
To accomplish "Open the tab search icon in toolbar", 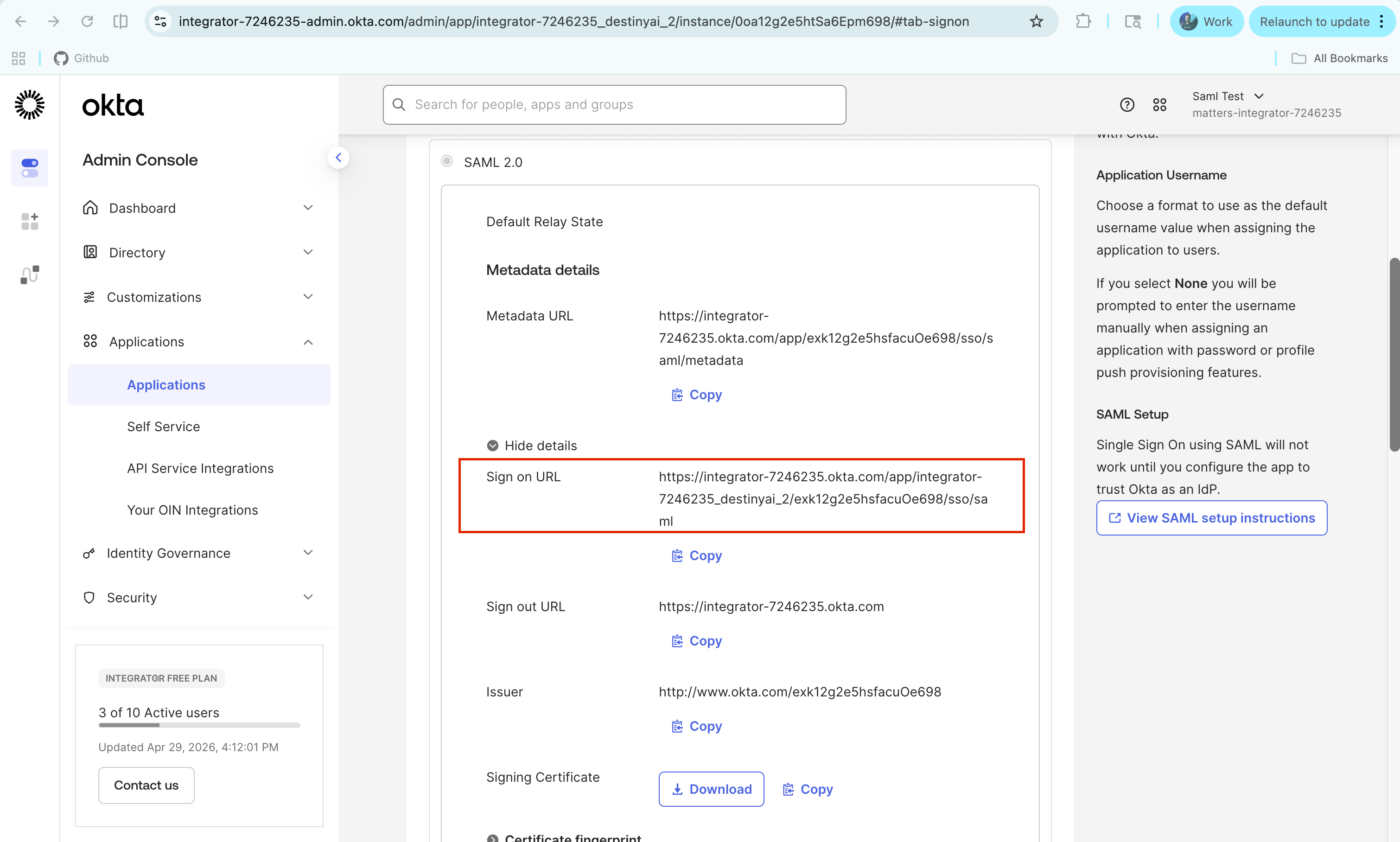I will (1133, 22).
